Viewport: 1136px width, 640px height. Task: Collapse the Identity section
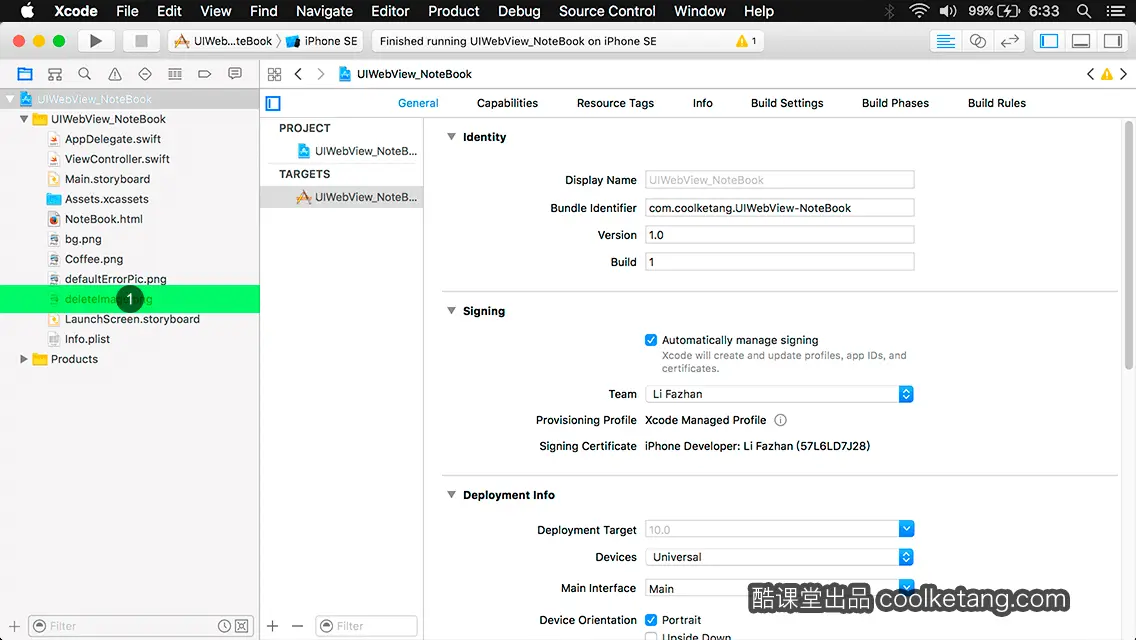(451, 136)
